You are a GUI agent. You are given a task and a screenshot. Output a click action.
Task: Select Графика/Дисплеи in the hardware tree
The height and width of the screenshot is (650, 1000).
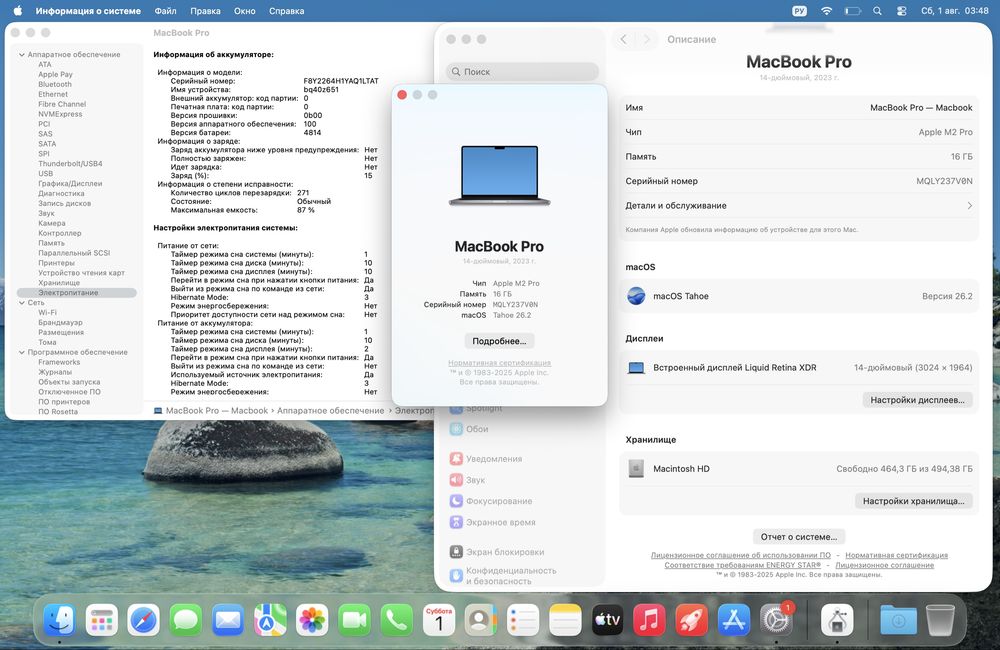70,184
